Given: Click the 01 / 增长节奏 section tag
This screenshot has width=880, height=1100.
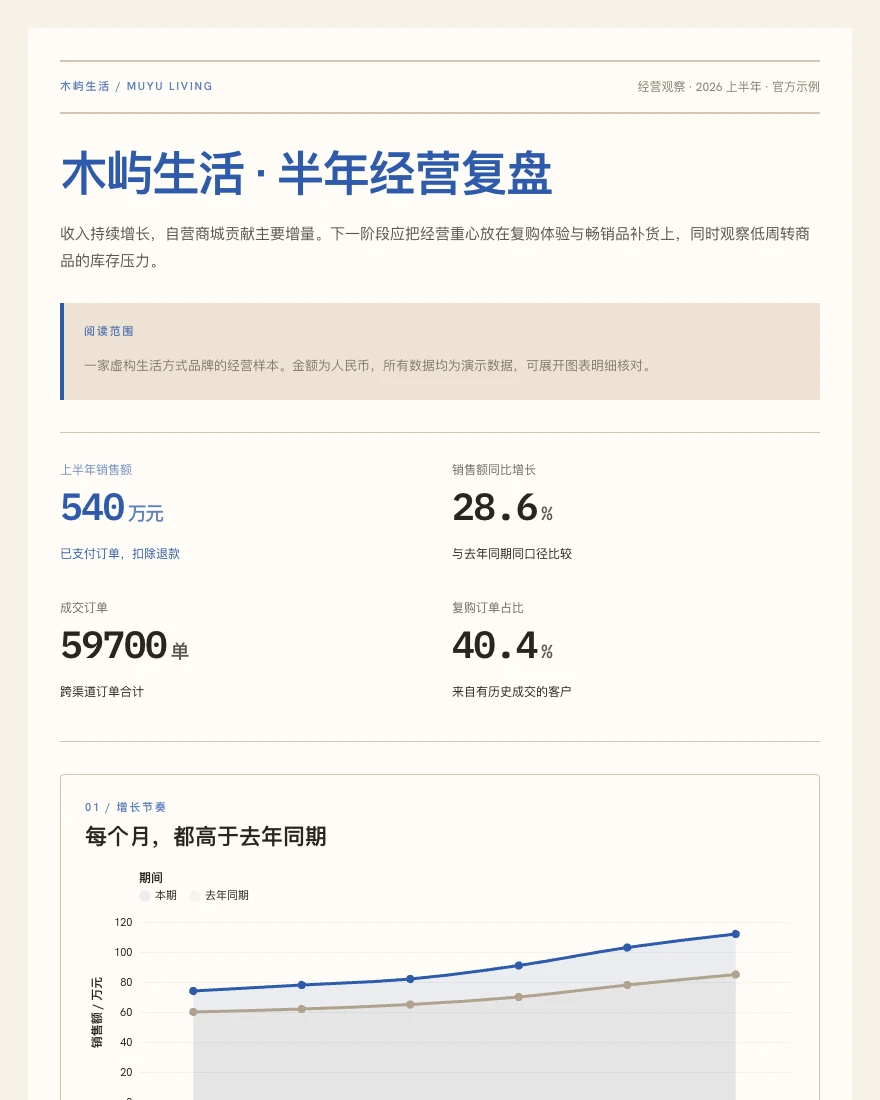Looking at the screenshot, I should tap(126, 807).
